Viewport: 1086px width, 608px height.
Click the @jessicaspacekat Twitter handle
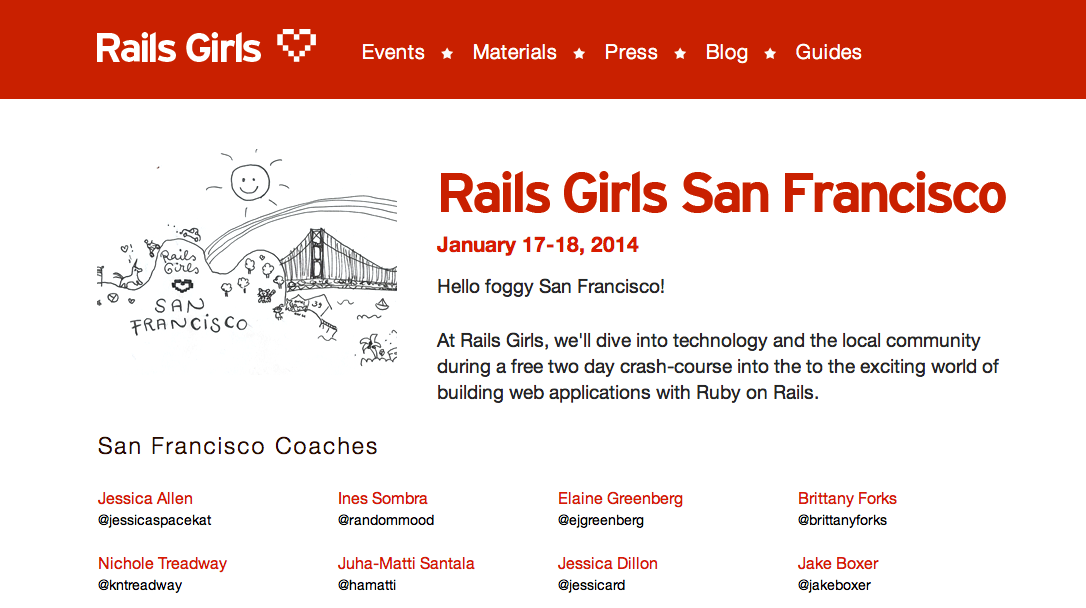pos(154,520)
